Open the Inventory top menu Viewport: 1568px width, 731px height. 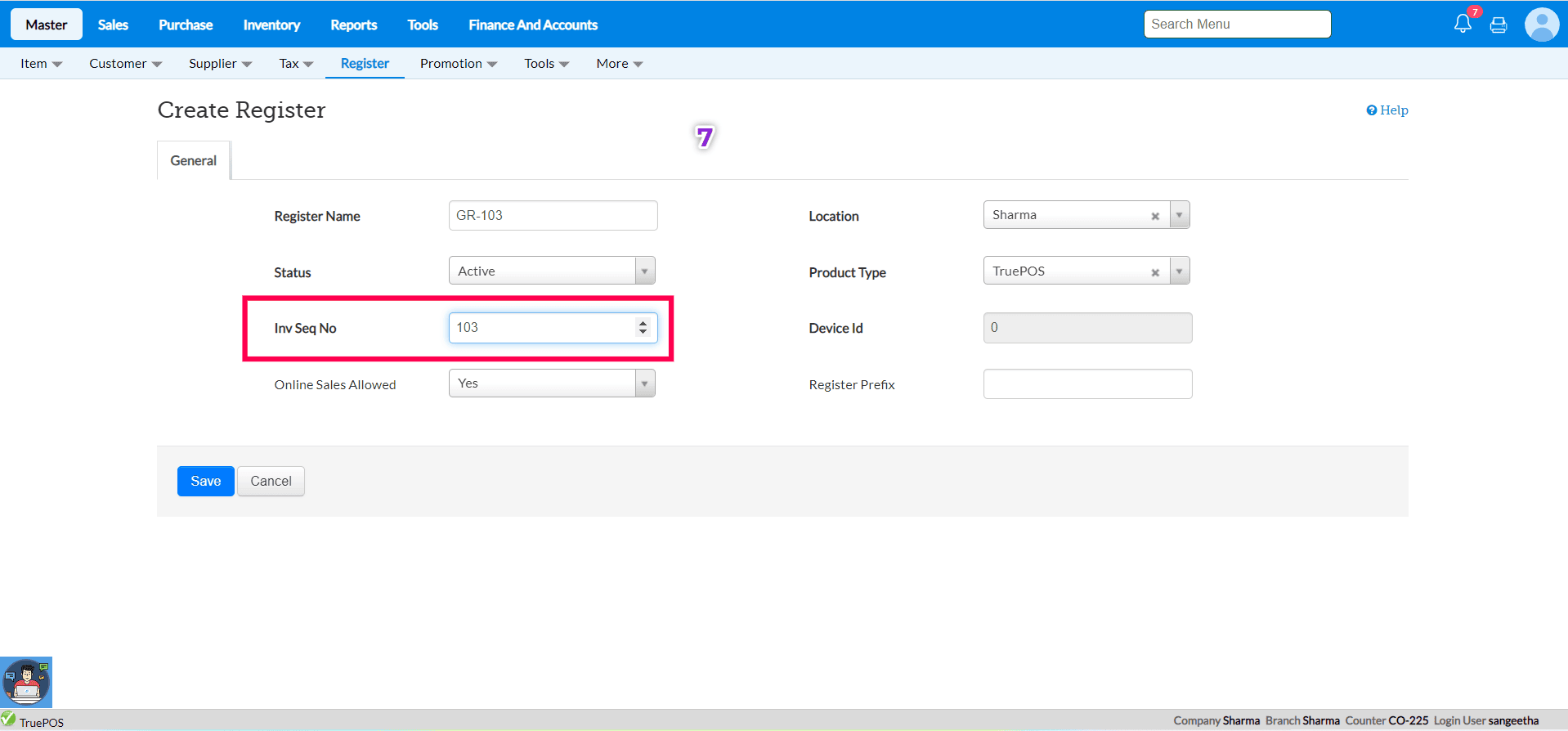tap(271, 25)
